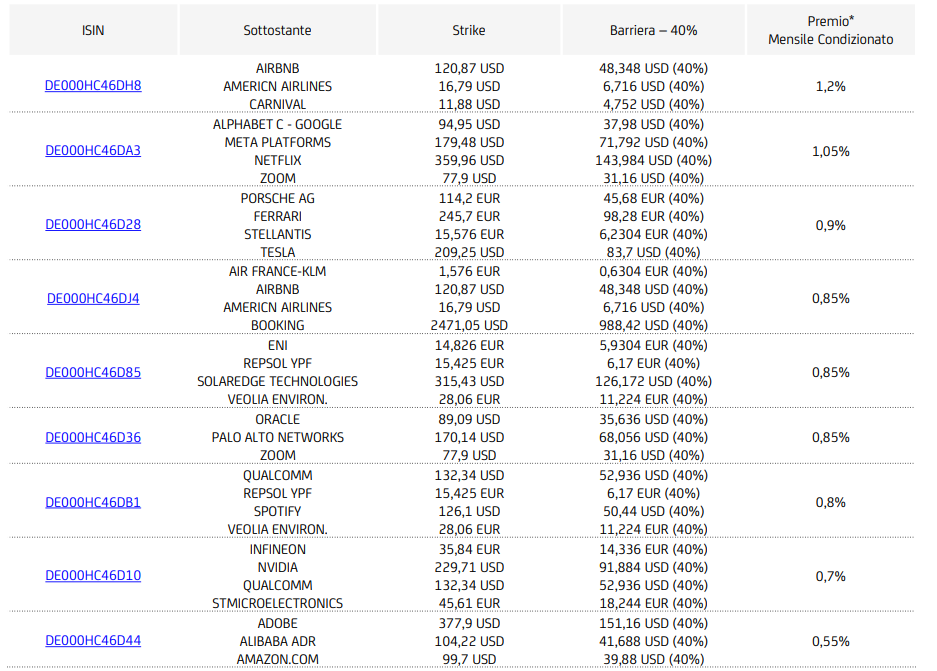Select the PALO ALTO NETWORKS cell
This screenshot has height=671, width=937.
(x=277, y=437)
